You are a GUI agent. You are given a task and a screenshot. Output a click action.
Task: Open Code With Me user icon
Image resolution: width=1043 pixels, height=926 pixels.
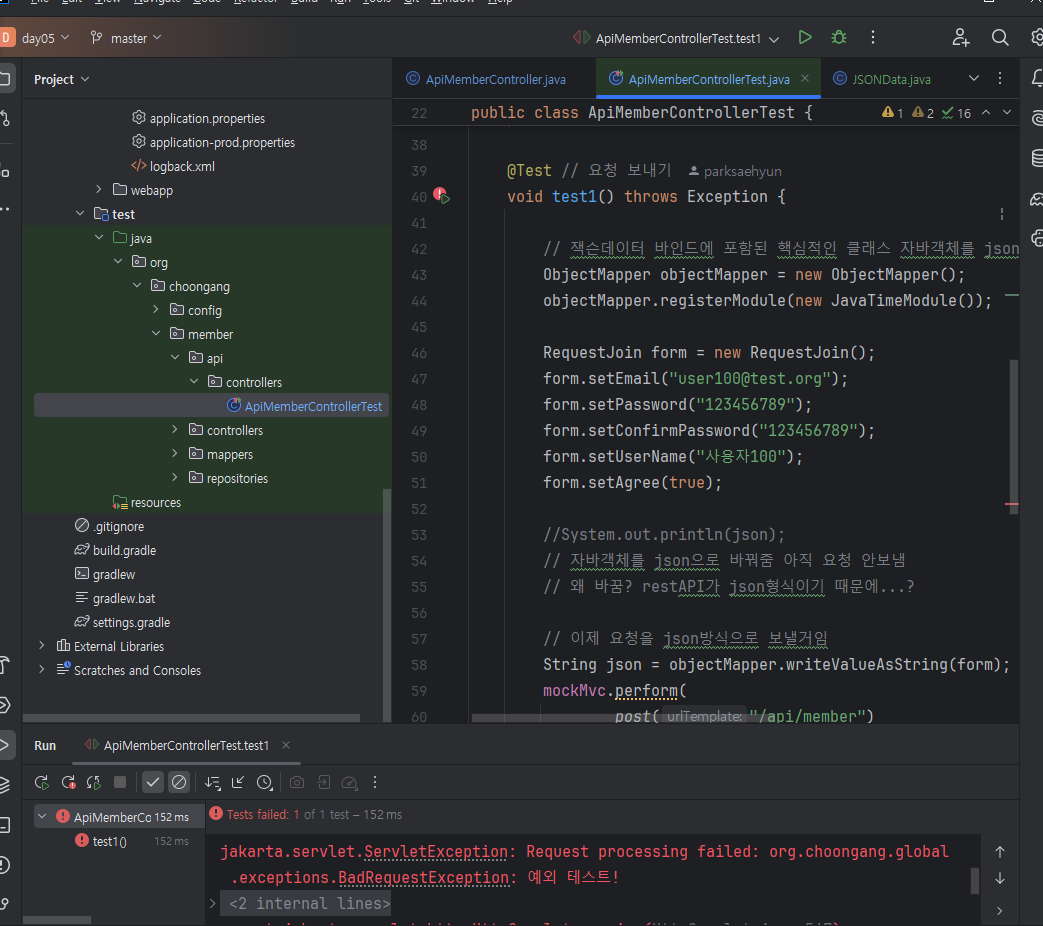click(961, 37)
